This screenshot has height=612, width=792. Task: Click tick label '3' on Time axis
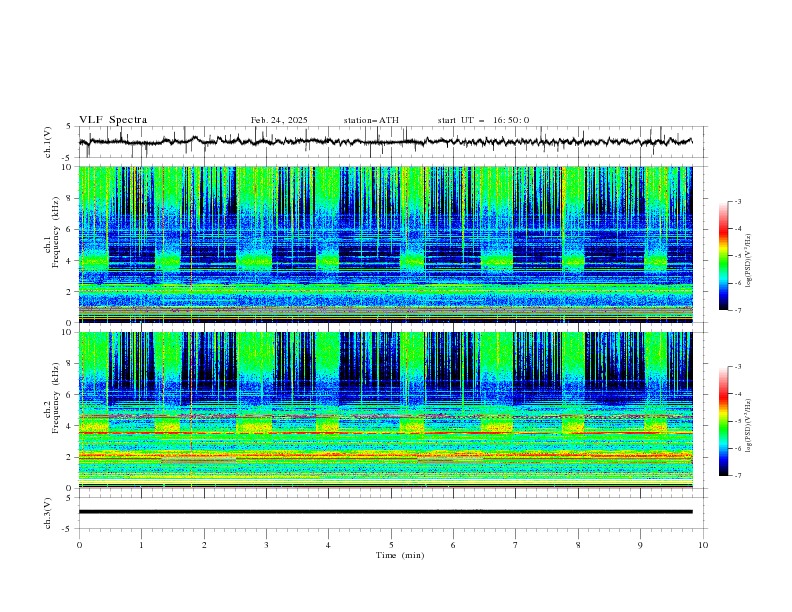(x=266, y=545)
